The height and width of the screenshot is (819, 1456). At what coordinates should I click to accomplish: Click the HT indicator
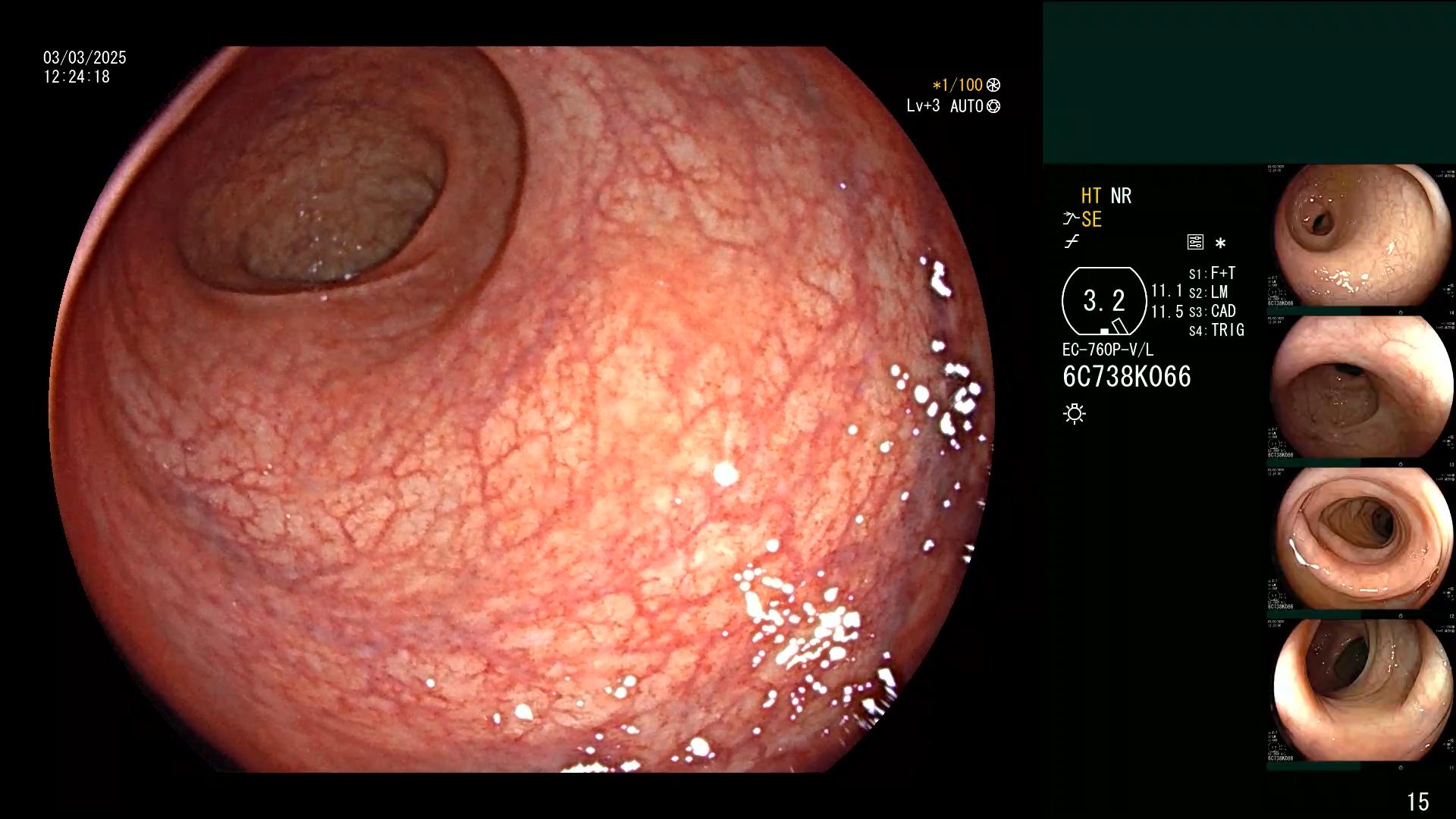point(1090,196)
